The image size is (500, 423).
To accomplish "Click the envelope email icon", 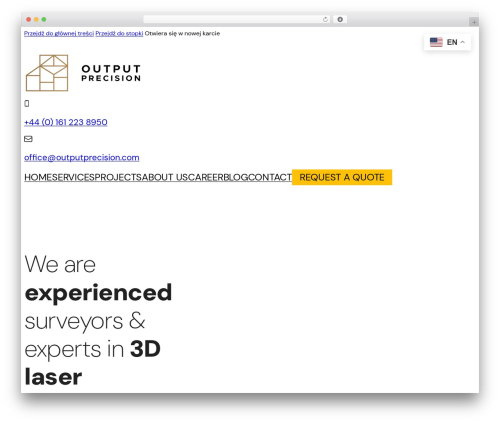I will click(x=28, y=139).
